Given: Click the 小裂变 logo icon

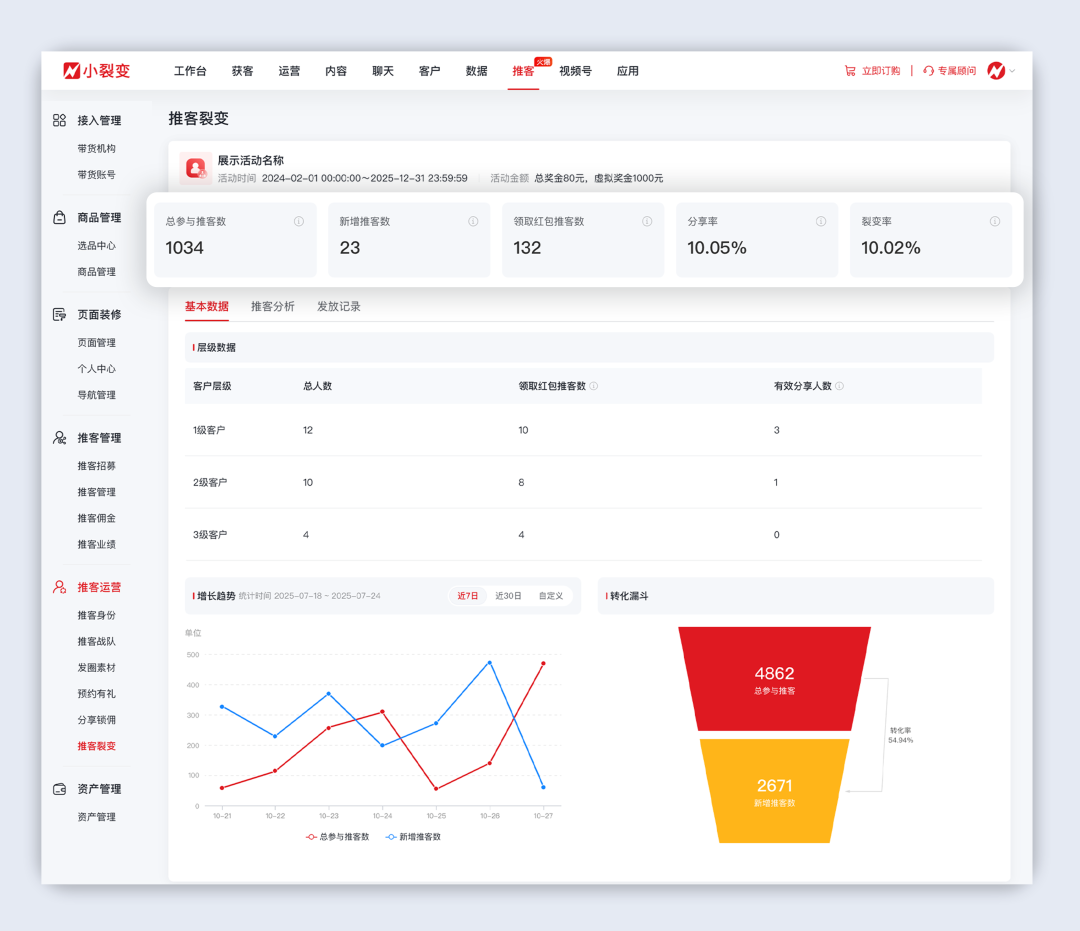Looking at the screenshot, I should (x=71, y=71).
